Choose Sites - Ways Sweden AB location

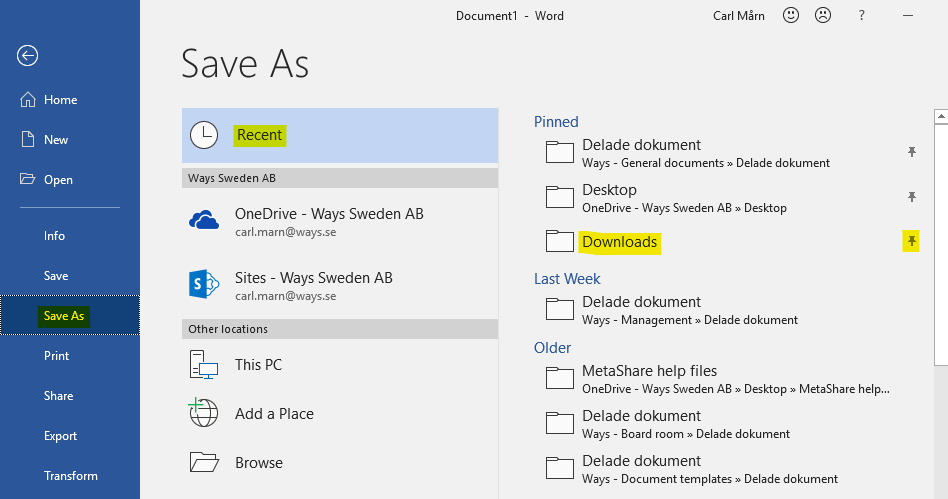coord(340,285)
